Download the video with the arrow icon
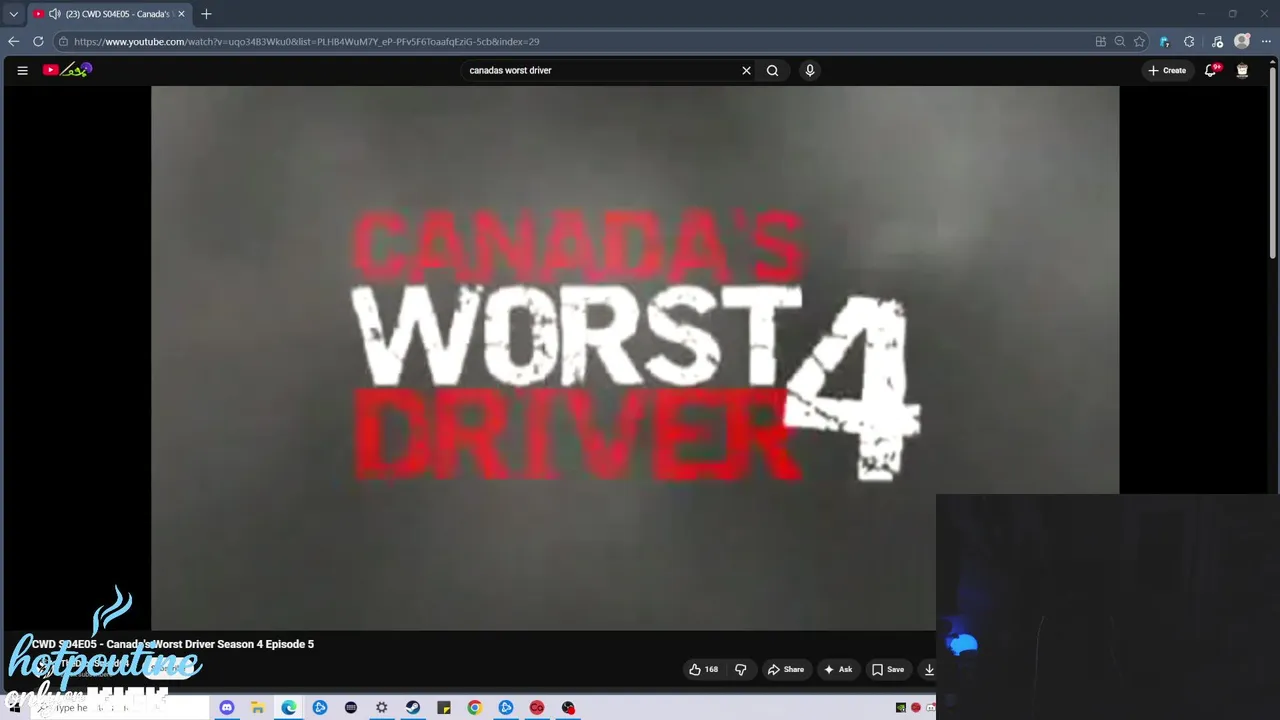The image size is (1280, 720). (929, 670)
